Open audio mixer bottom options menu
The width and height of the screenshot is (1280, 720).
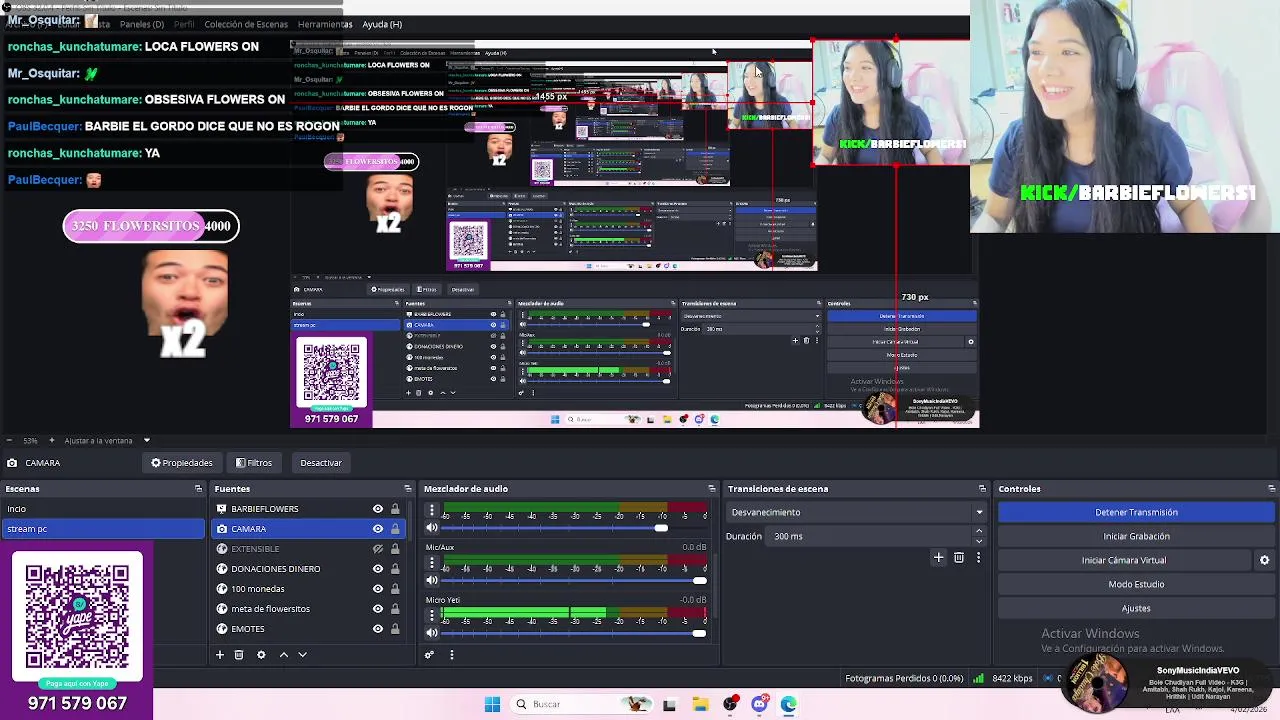coord(451,655)
